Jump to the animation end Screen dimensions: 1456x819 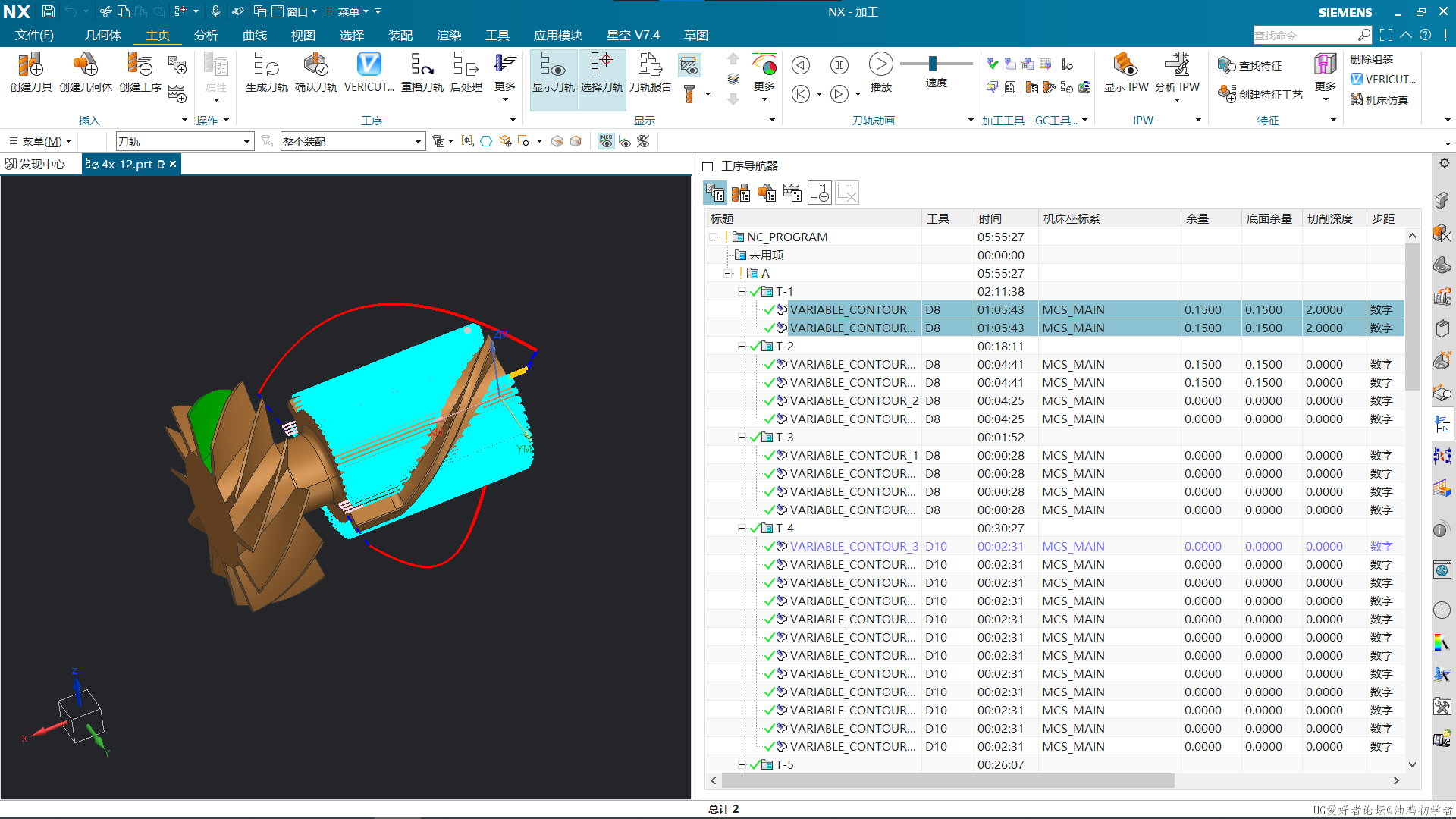pyautogui.click(x=839, y=94)
